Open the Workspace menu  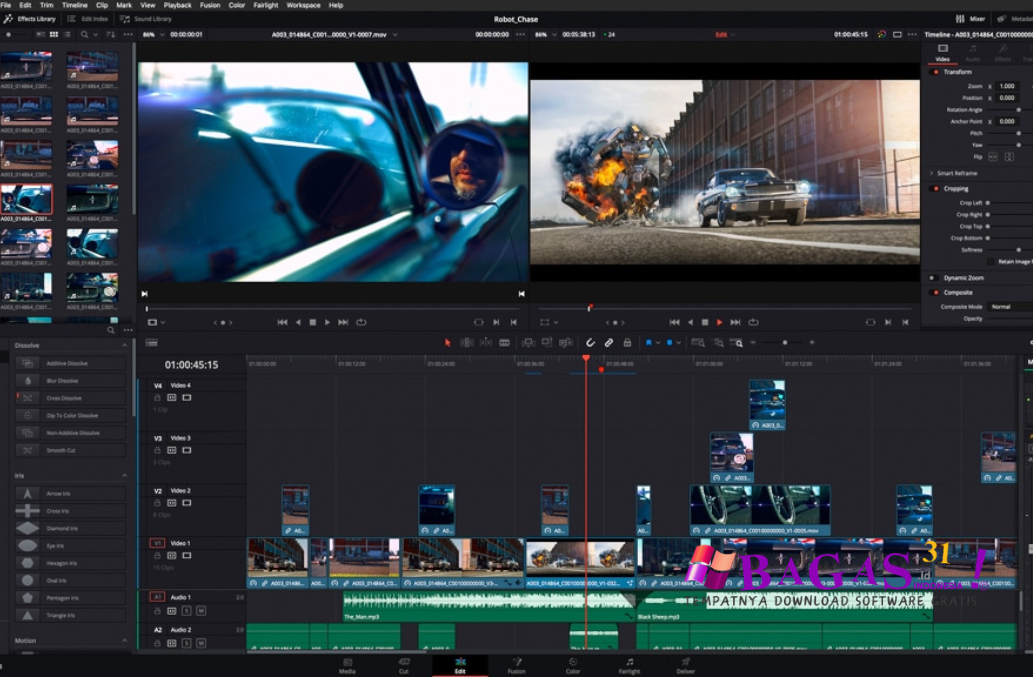coord(303,5)
